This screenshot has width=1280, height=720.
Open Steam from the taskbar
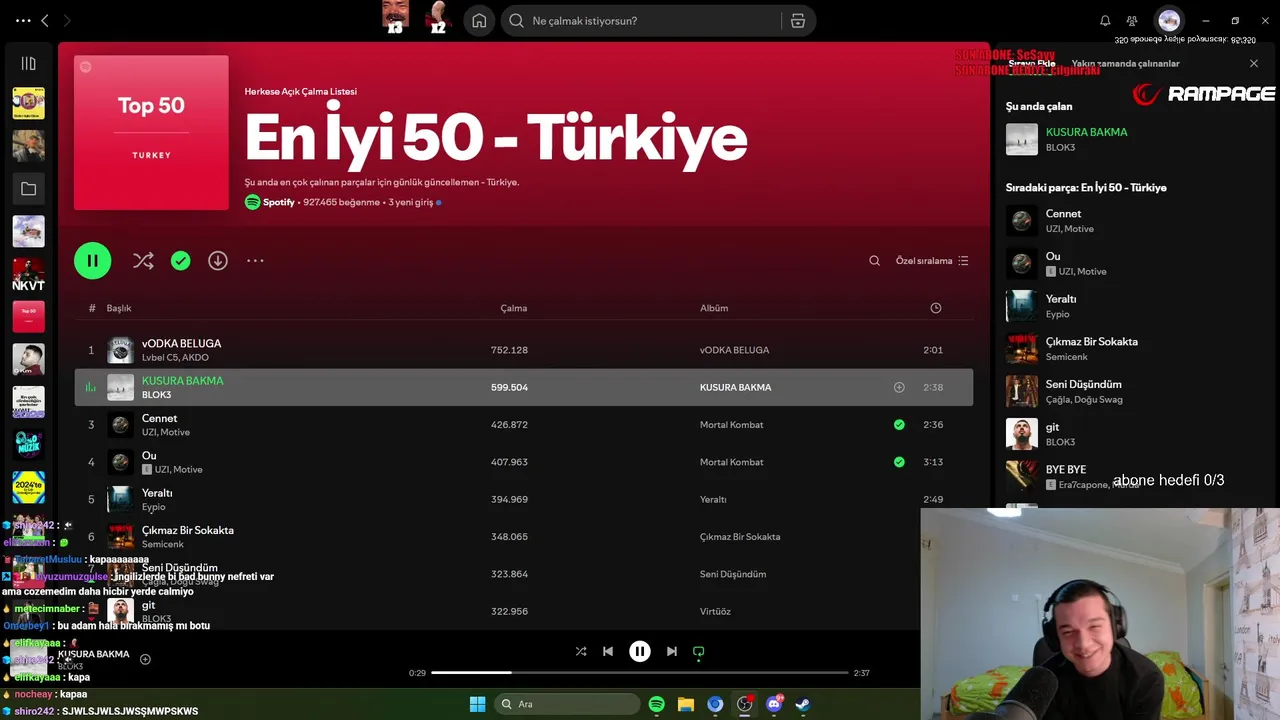pyautogui.click(x=802, y=704)
